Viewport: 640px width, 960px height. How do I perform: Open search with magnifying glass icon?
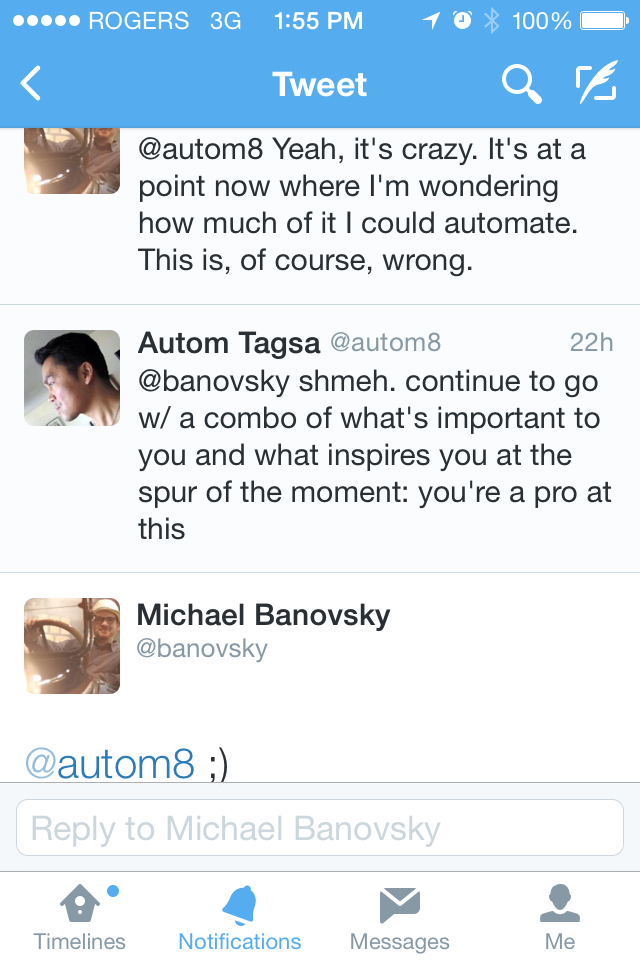[521, 85]
